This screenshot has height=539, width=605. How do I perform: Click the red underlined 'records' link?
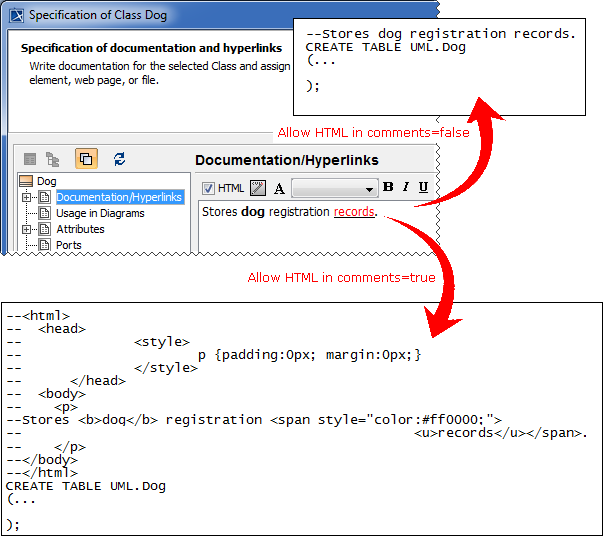[x=354, y=211]
